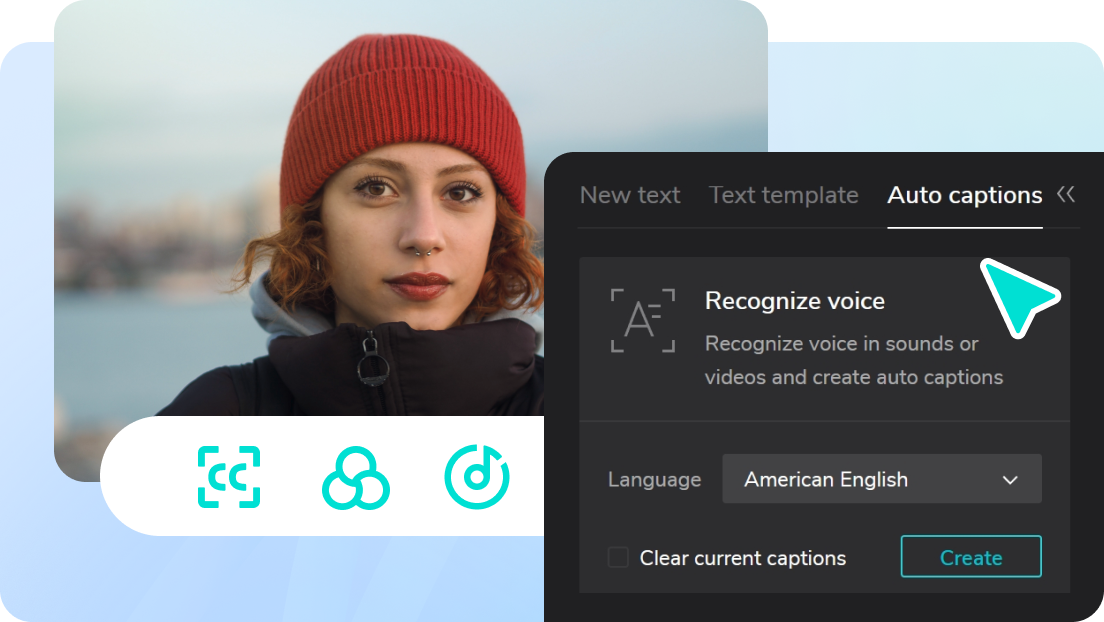Click the music note disc icon
Screen dimensions: 1104x622
tap(477, 477)
